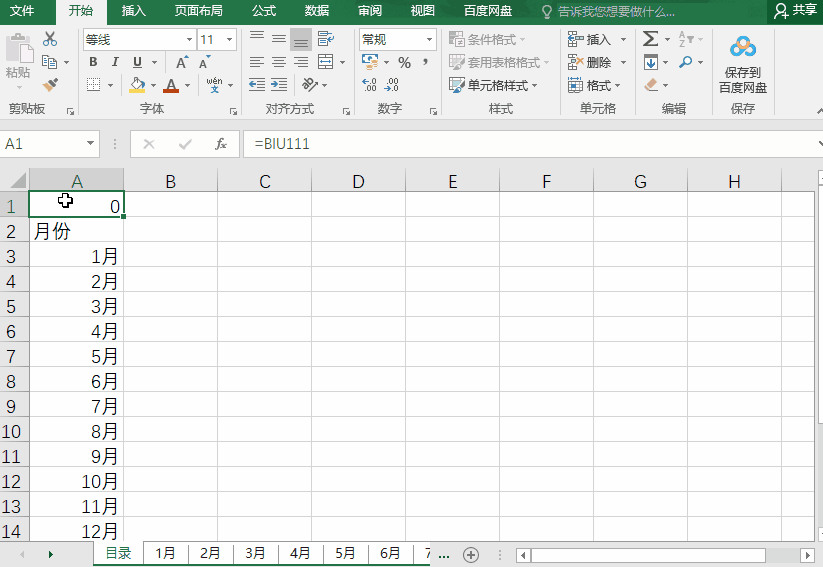Save to Baidu Netdisk
823x567 pixels.
743,64
